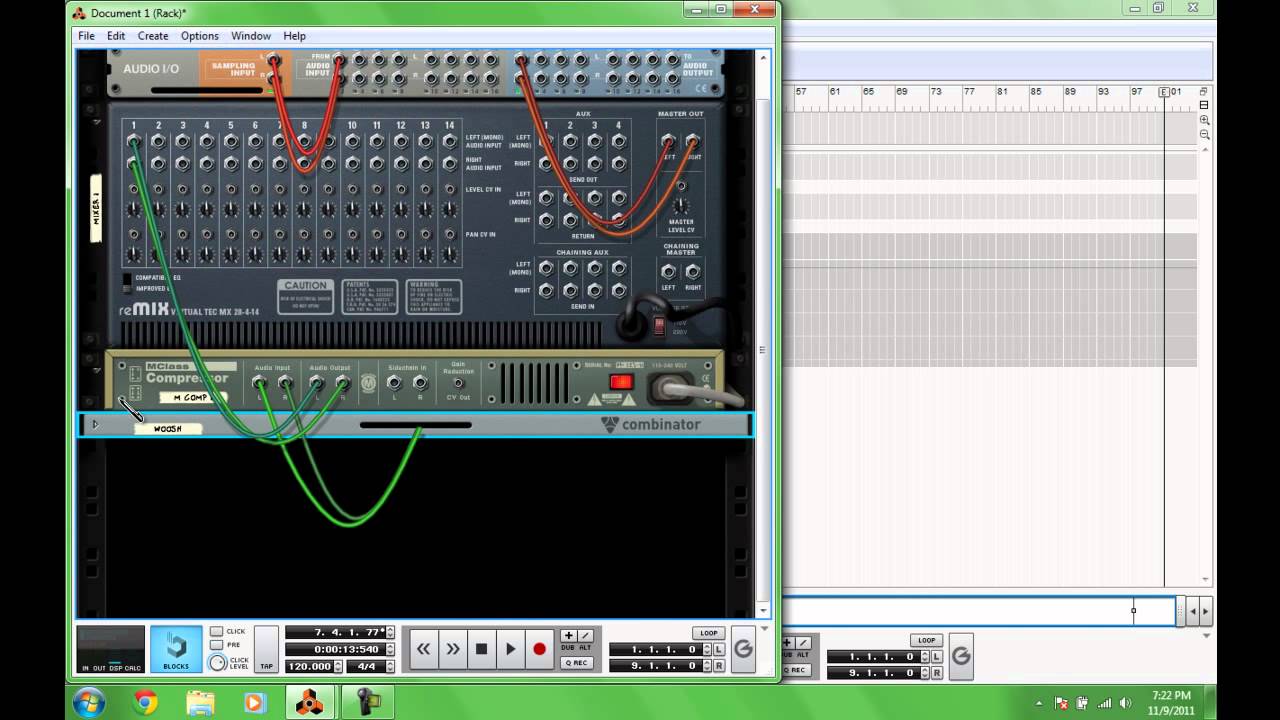Viewport: 1280px width, 720px height.
Task: Expand the Woosh Combinator unfold arrow
Action: tap(95, 424)
